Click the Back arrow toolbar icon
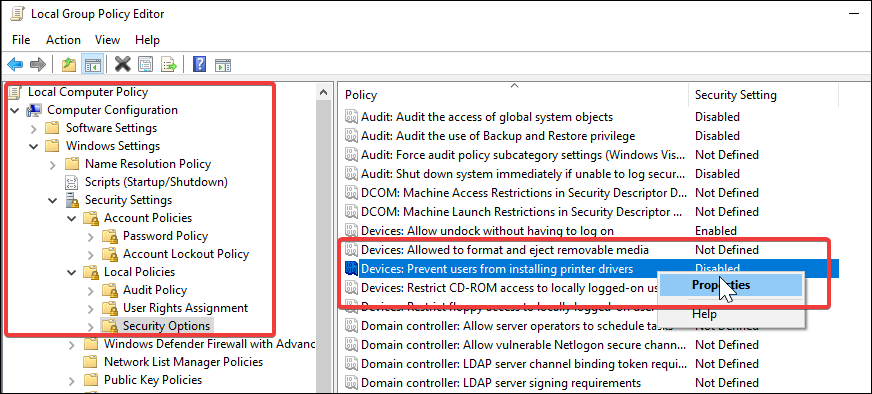The height and width of the screenshot is (394, 872). point(15,65)
